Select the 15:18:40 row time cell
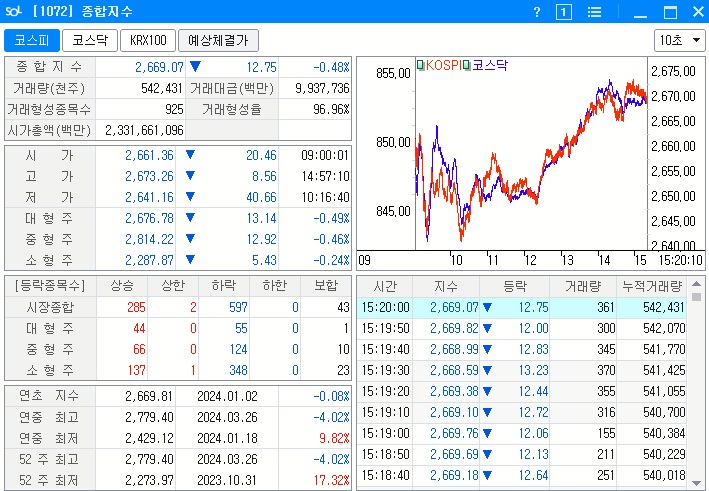 coord(385,475)
